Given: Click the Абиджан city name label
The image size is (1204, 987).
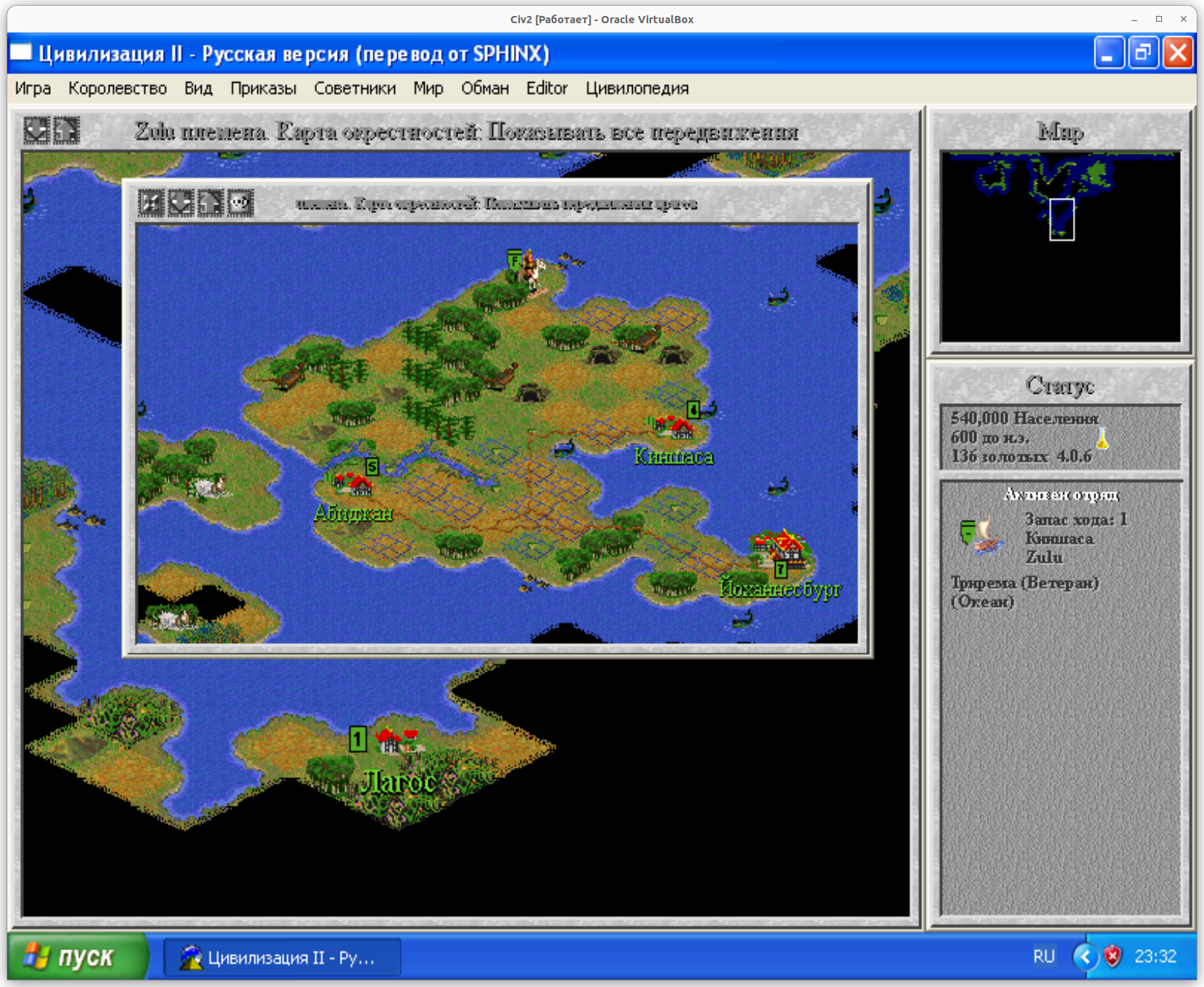Looking at the screenshot, I should coord(354,513).
